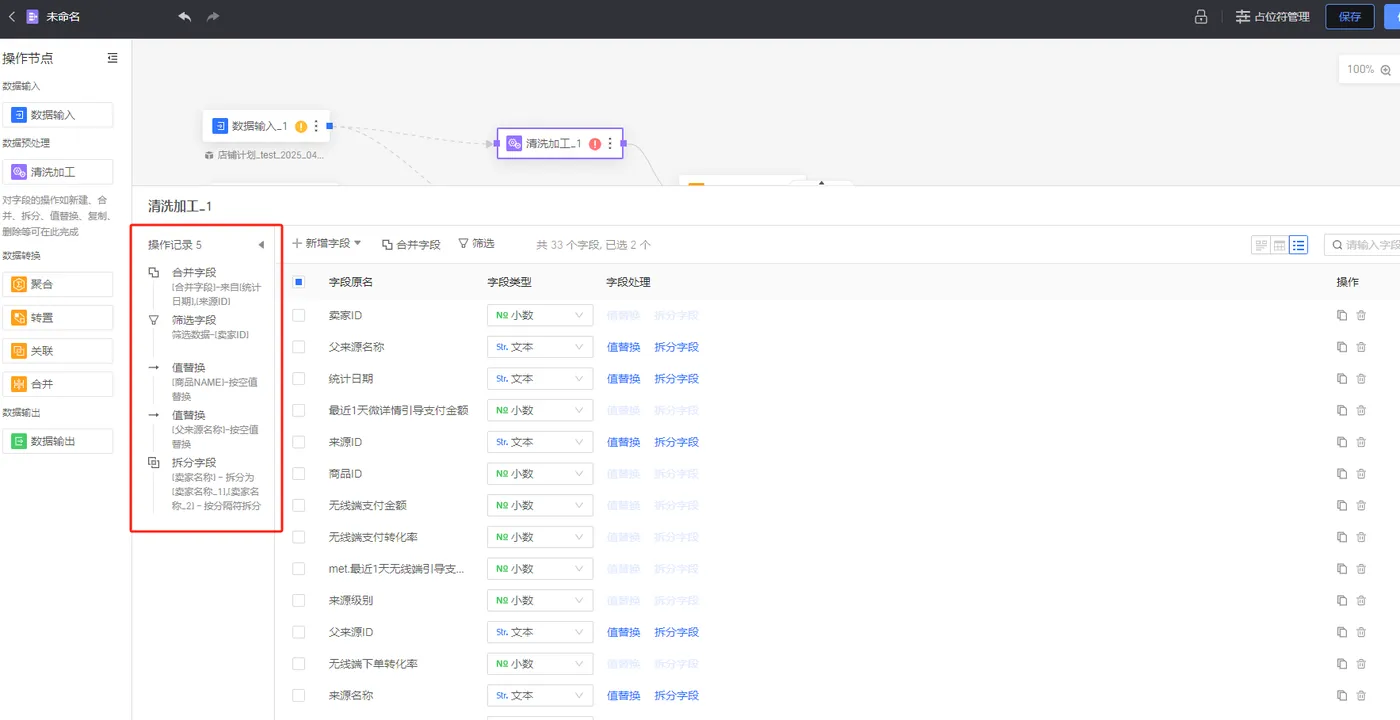The height and width of the screenshot is (720, 1400).
Task: Click the red error icon on 清洗加工_1 node
Action: (595, 144)
